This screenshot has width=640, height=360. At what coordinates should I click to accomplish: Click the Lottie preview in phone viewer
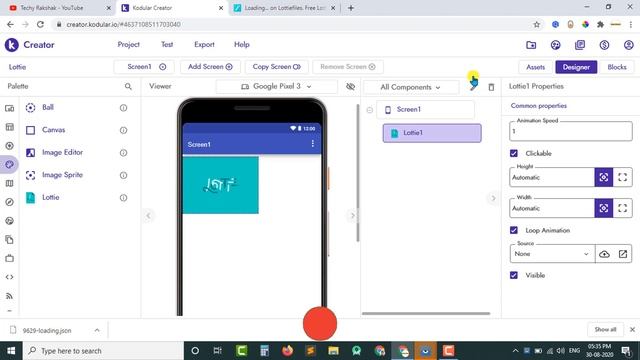click(220, 185)
